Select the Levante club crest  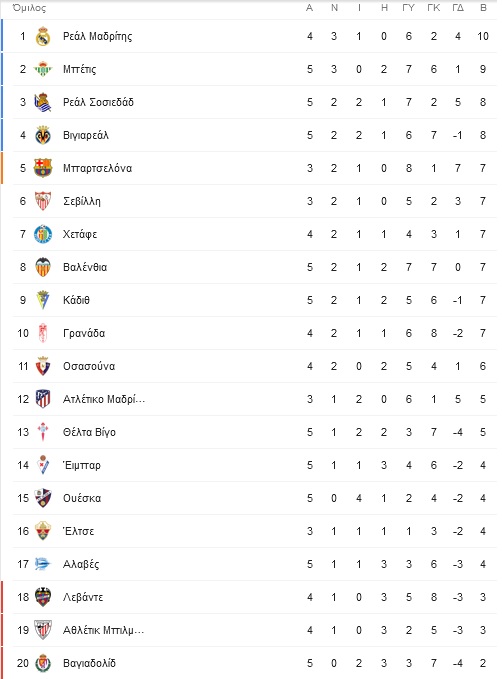(x=43, y=597)
